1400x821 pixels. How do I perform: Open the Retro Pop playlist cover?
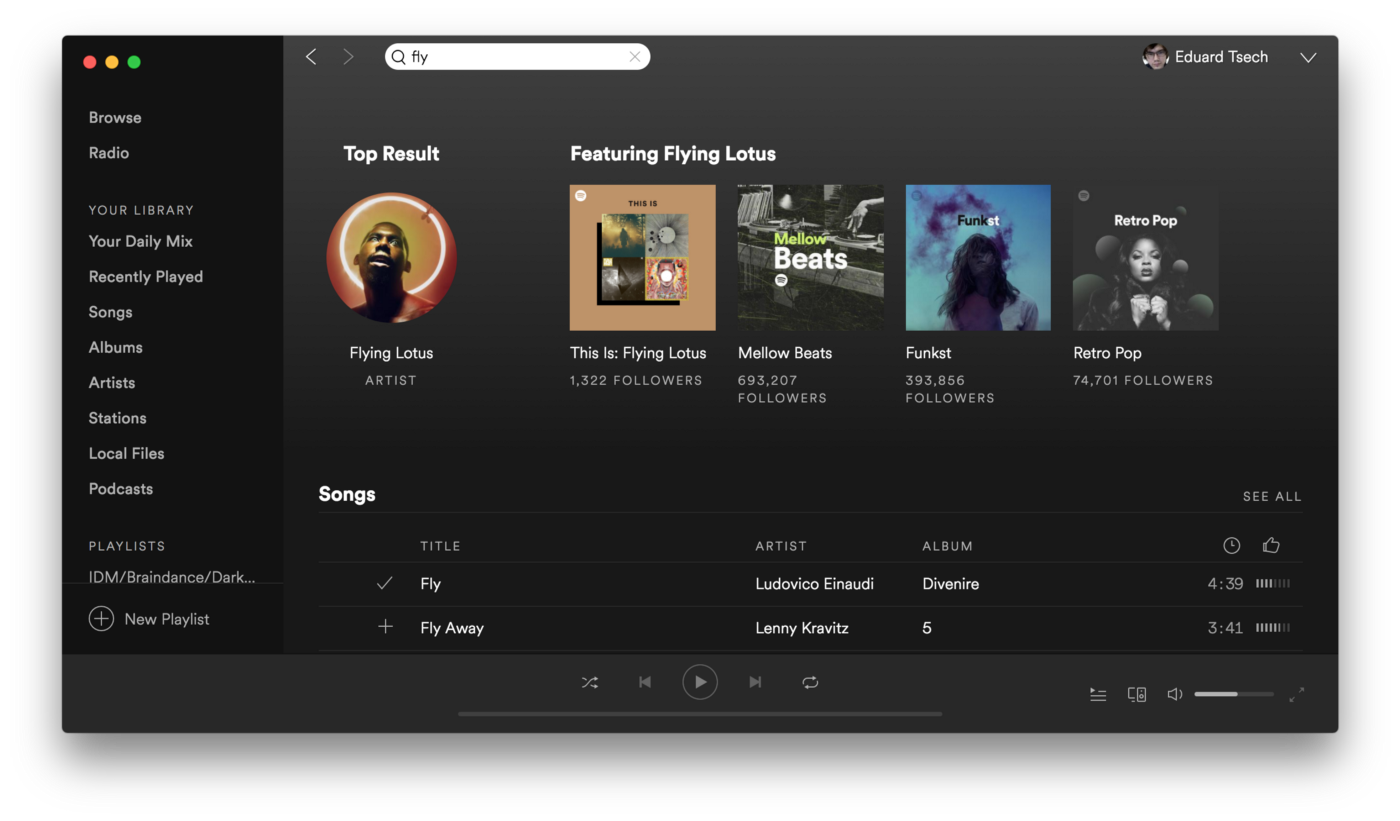(1146, 257)
